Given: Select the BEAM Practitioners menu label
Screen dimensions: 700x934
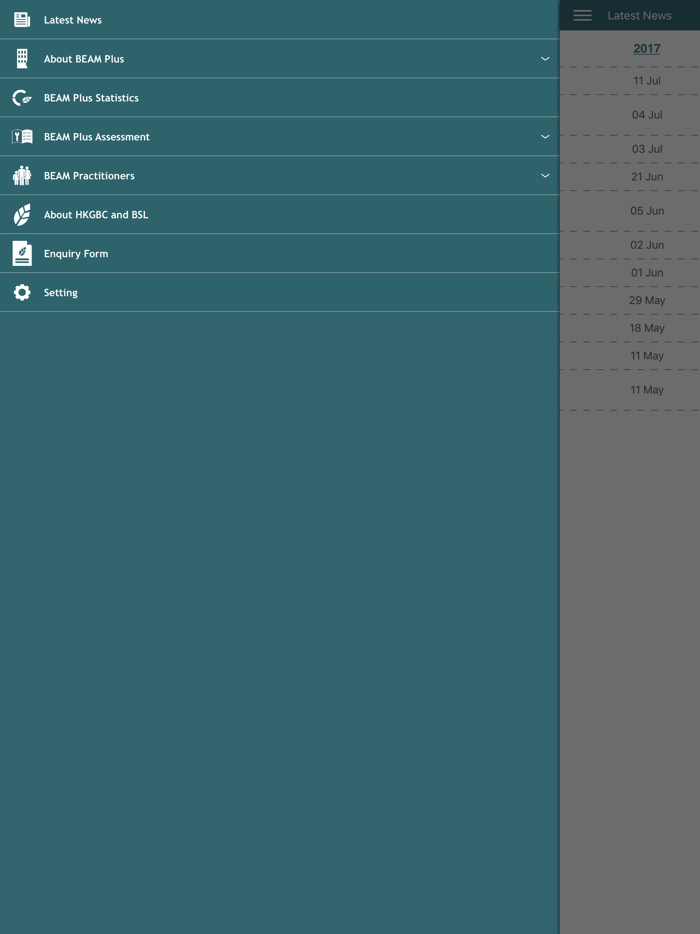Looking at the screenshot, I should tap(89, 176).
